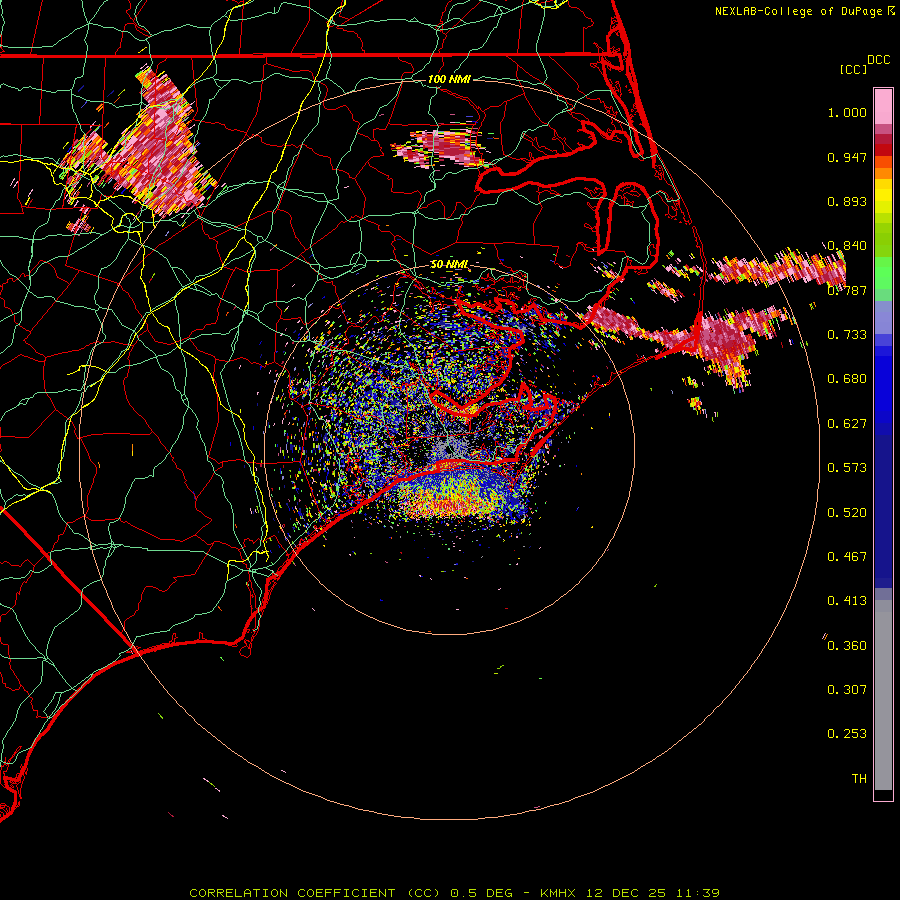Select the 1.000 scale value
The width and height of the screenshot is (900, 900).
pos(847,113)
